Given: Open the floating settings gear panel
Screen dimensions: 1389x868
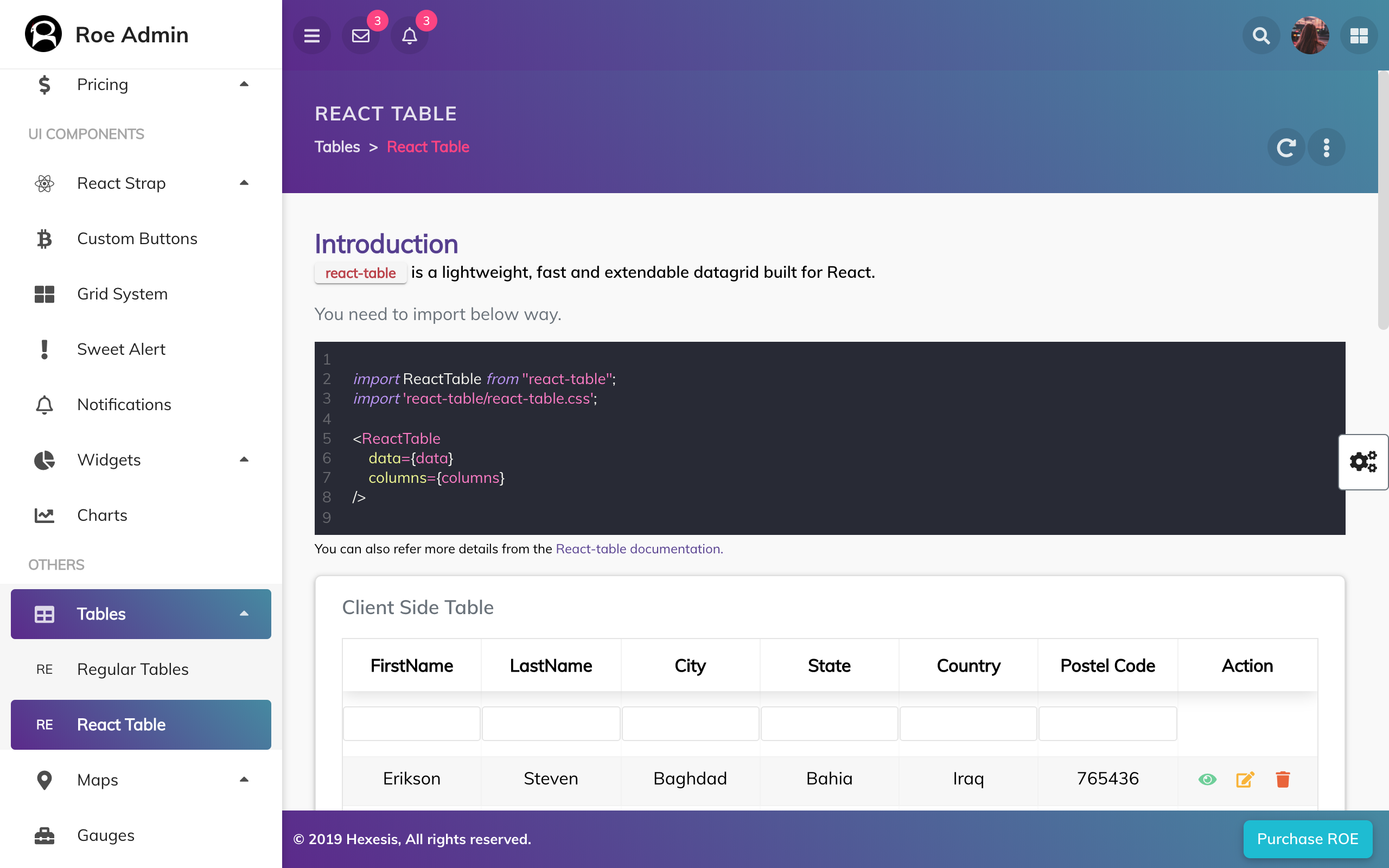Looking at the screenshot, I should (1363, 461).
